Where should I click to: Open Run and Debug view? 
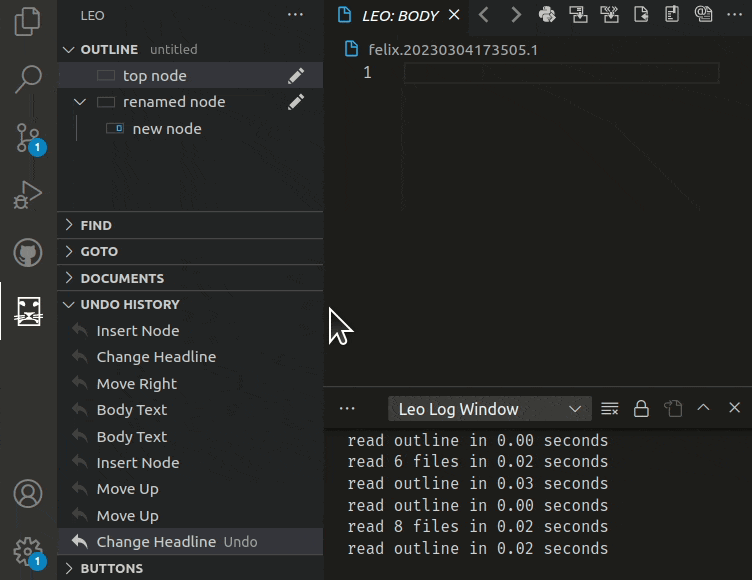click(27, 195)
